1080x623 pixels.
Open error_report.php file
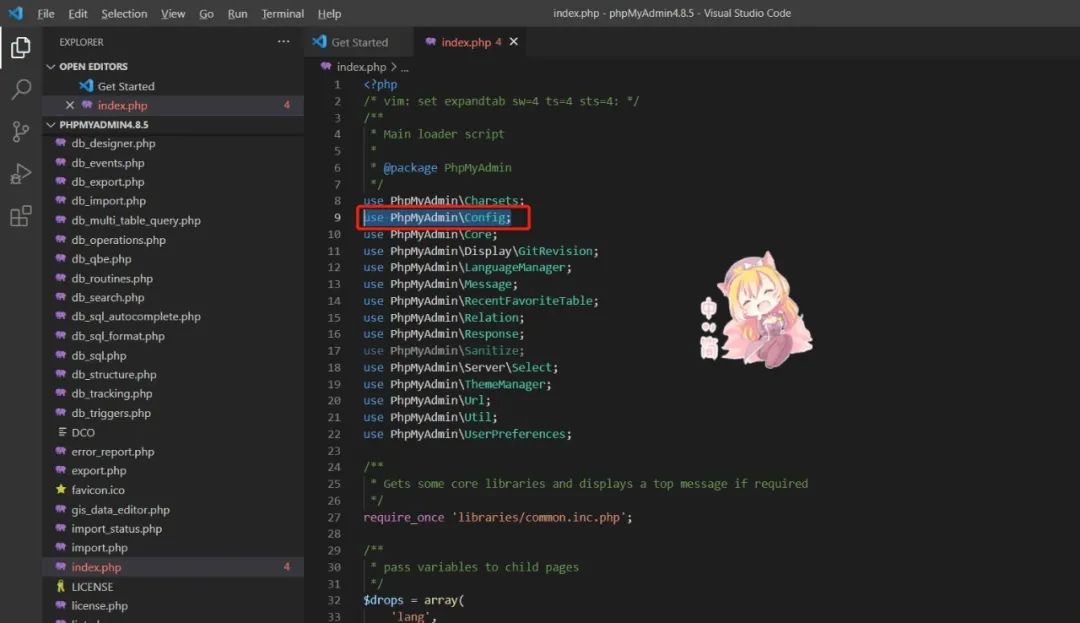point(112,452)
